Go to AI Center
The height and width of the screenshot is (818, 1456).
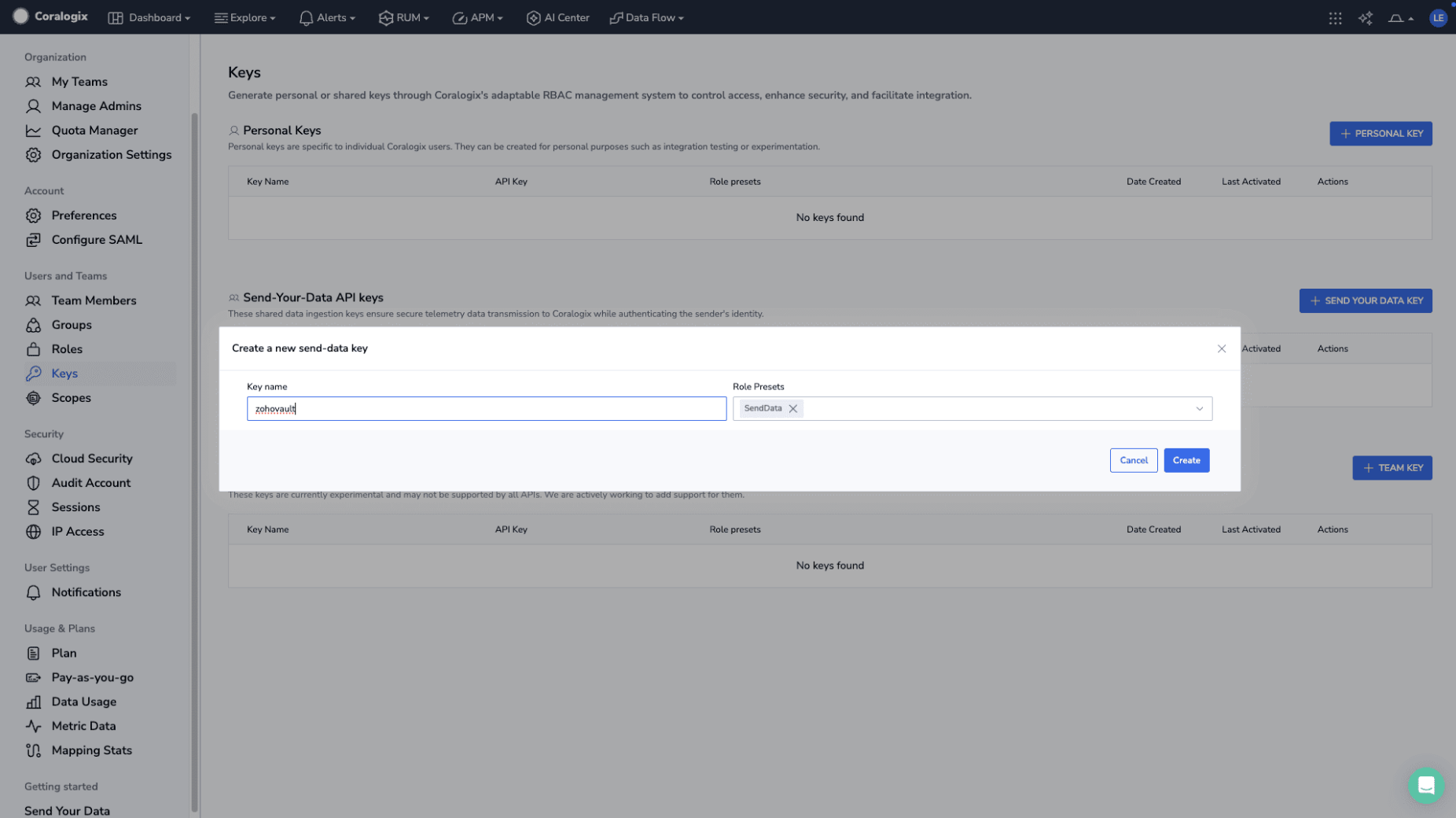(557, 17)
